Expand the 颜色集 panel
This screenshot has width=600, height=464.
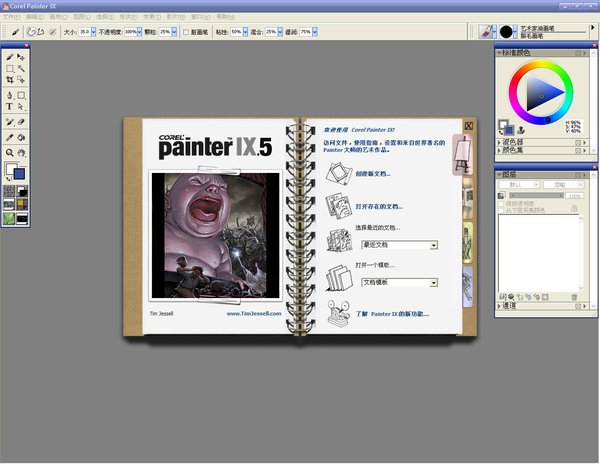pyautogui.click(x=499, y=150)
